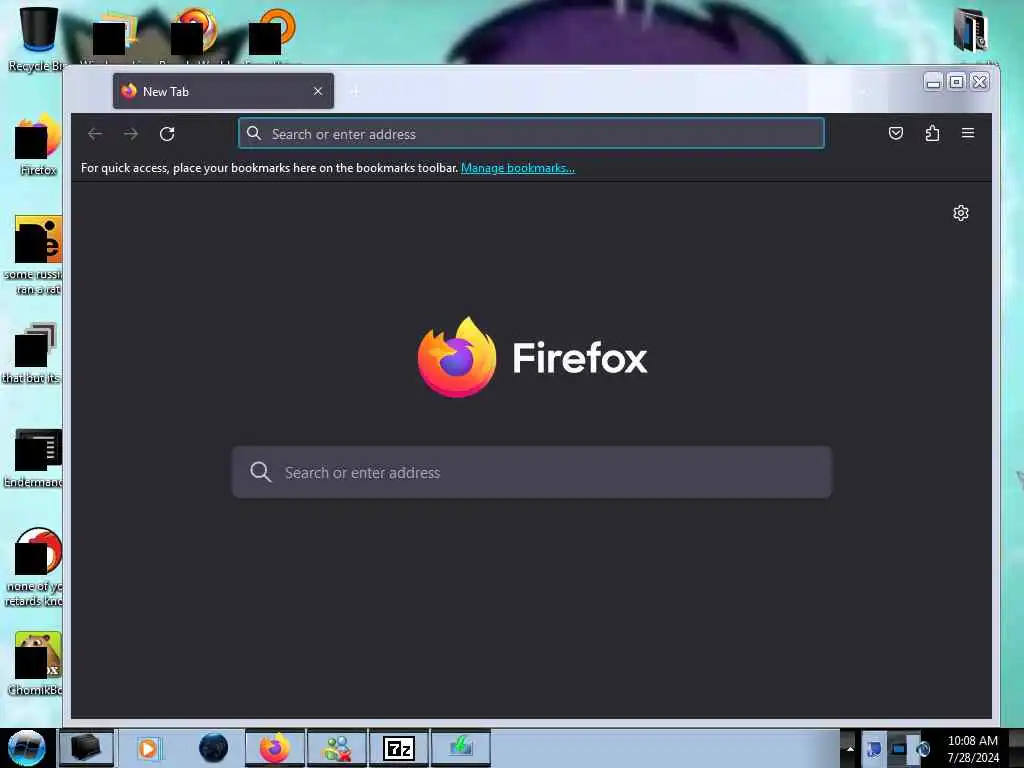
Task: Open the green arrow taskbar item
Action: [x=460, y=748]
